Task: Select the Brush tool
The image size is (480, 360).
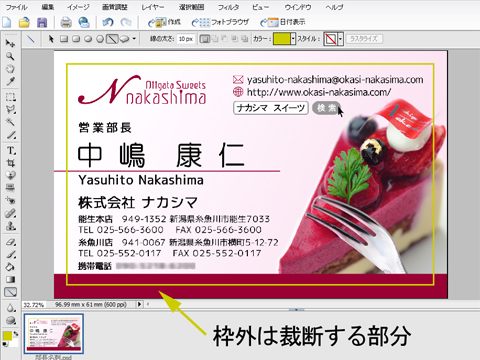Action: (10, 254)
